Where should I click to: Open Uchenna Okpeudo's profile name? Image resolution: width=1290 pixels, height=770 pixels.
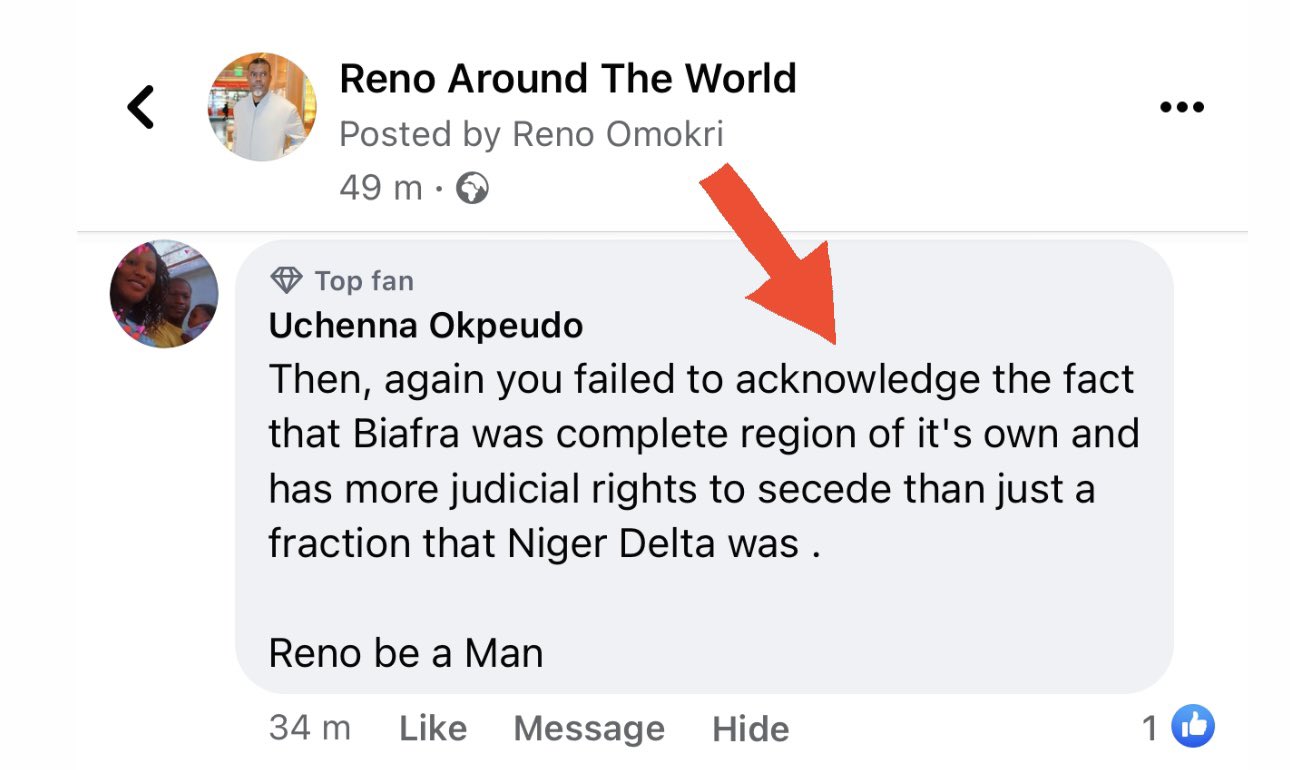point(425,326)
